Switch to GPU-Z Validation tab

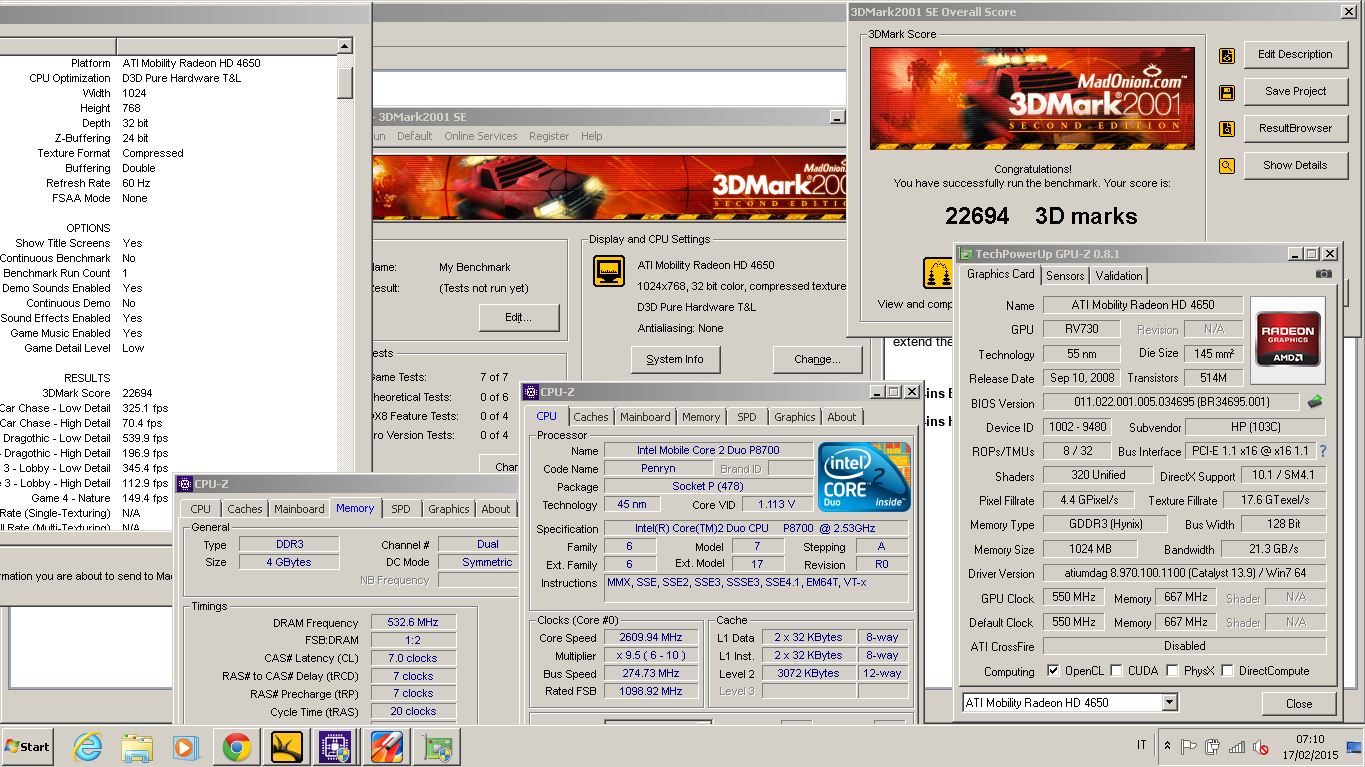[1119, 276]
